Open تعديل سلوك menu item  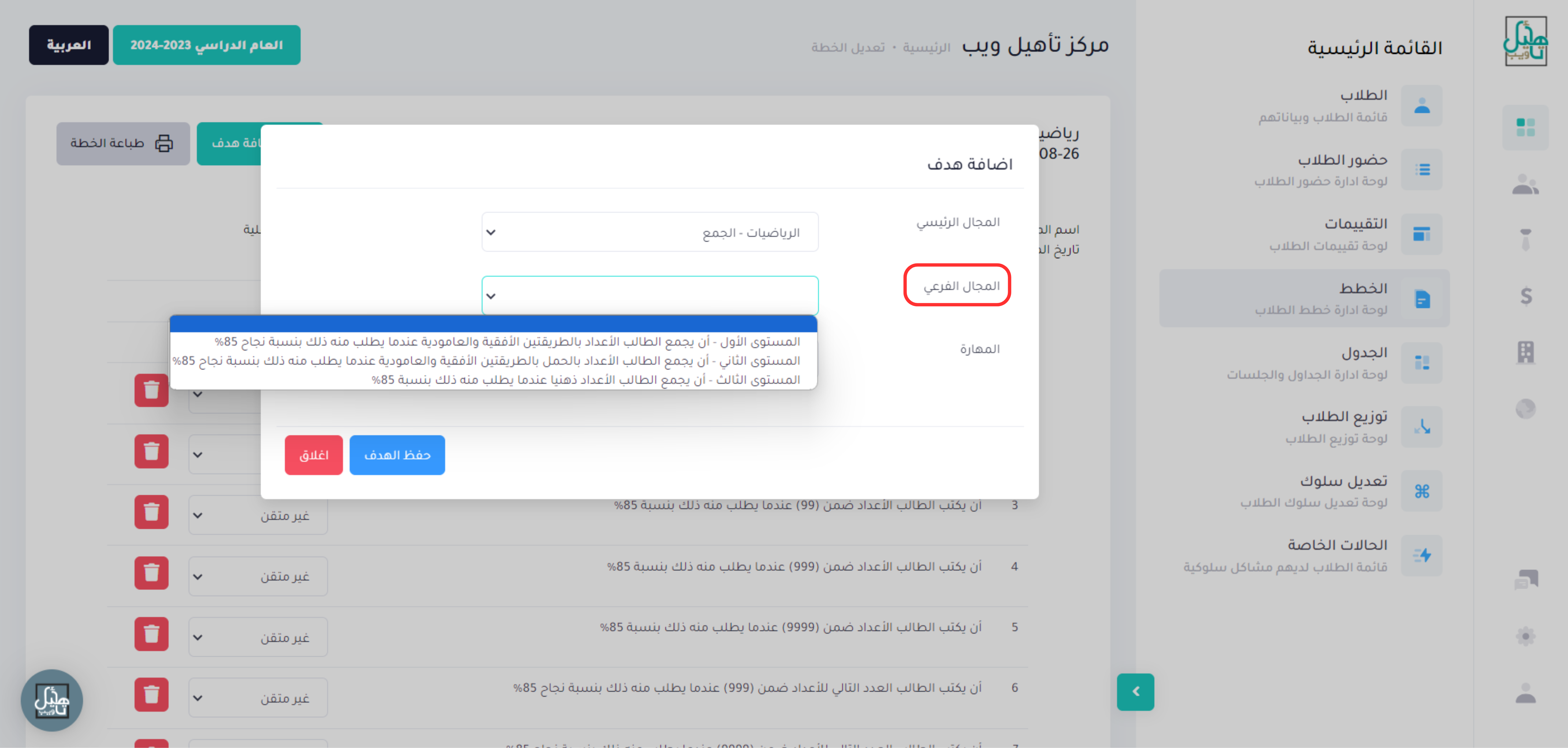click(x=1305, y=491)
